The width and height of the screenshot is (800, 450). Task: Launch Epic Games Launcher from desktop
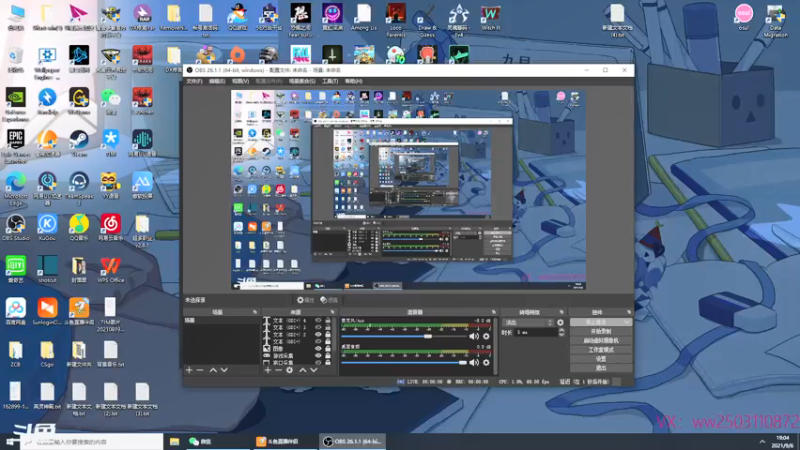(16, 146)
